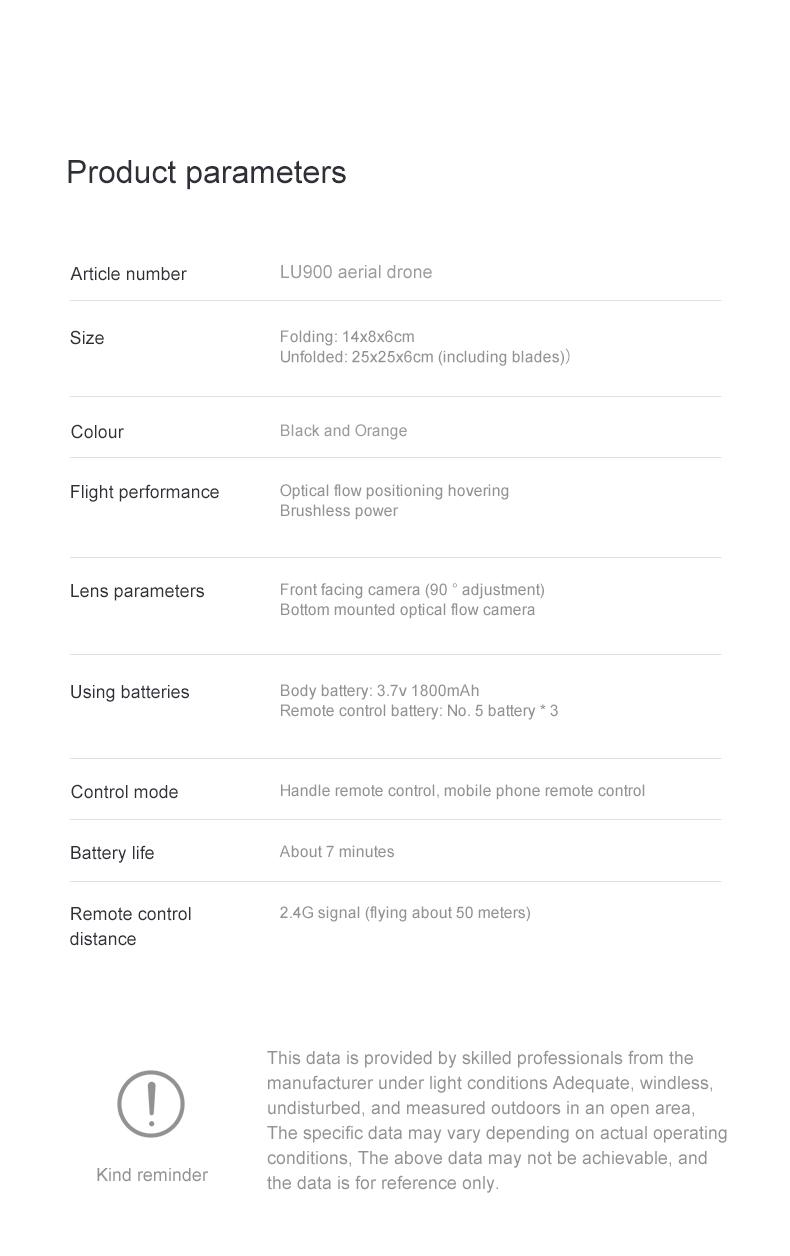Click the 2.4G signal range text
Screen dimensions: 790x1256
point(405,913)
